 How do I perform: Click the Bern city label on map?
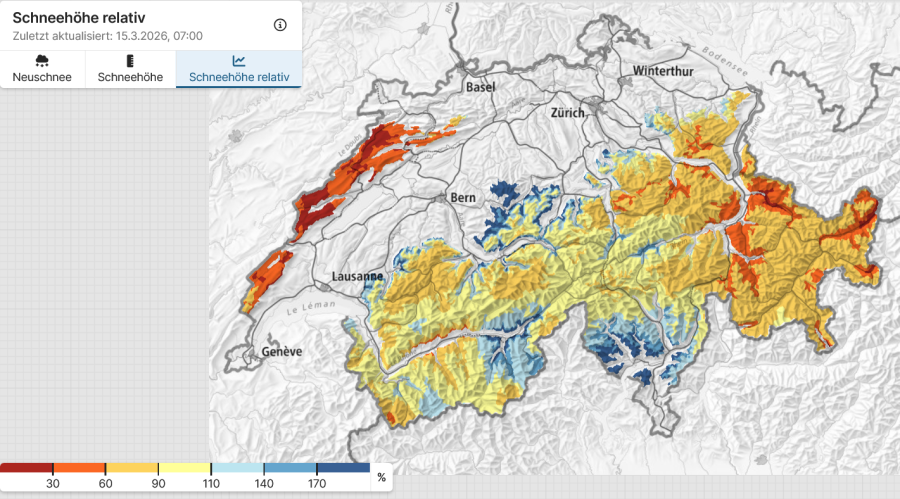point(463,197)
